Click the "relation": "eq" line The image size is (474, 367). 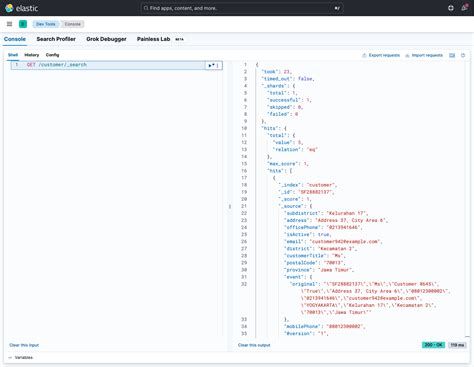295,150
